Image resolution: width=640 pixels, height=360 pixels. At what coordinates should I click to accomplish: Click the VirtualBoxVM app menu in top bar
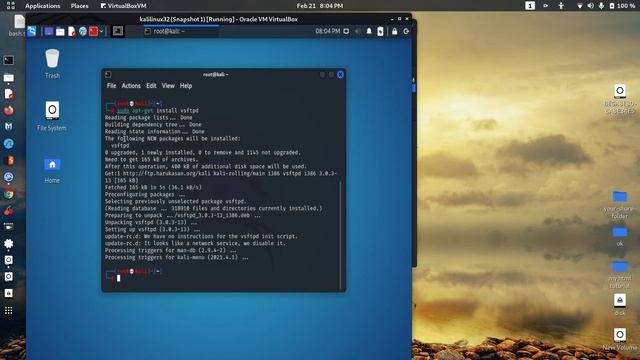(x=124, y=6)
